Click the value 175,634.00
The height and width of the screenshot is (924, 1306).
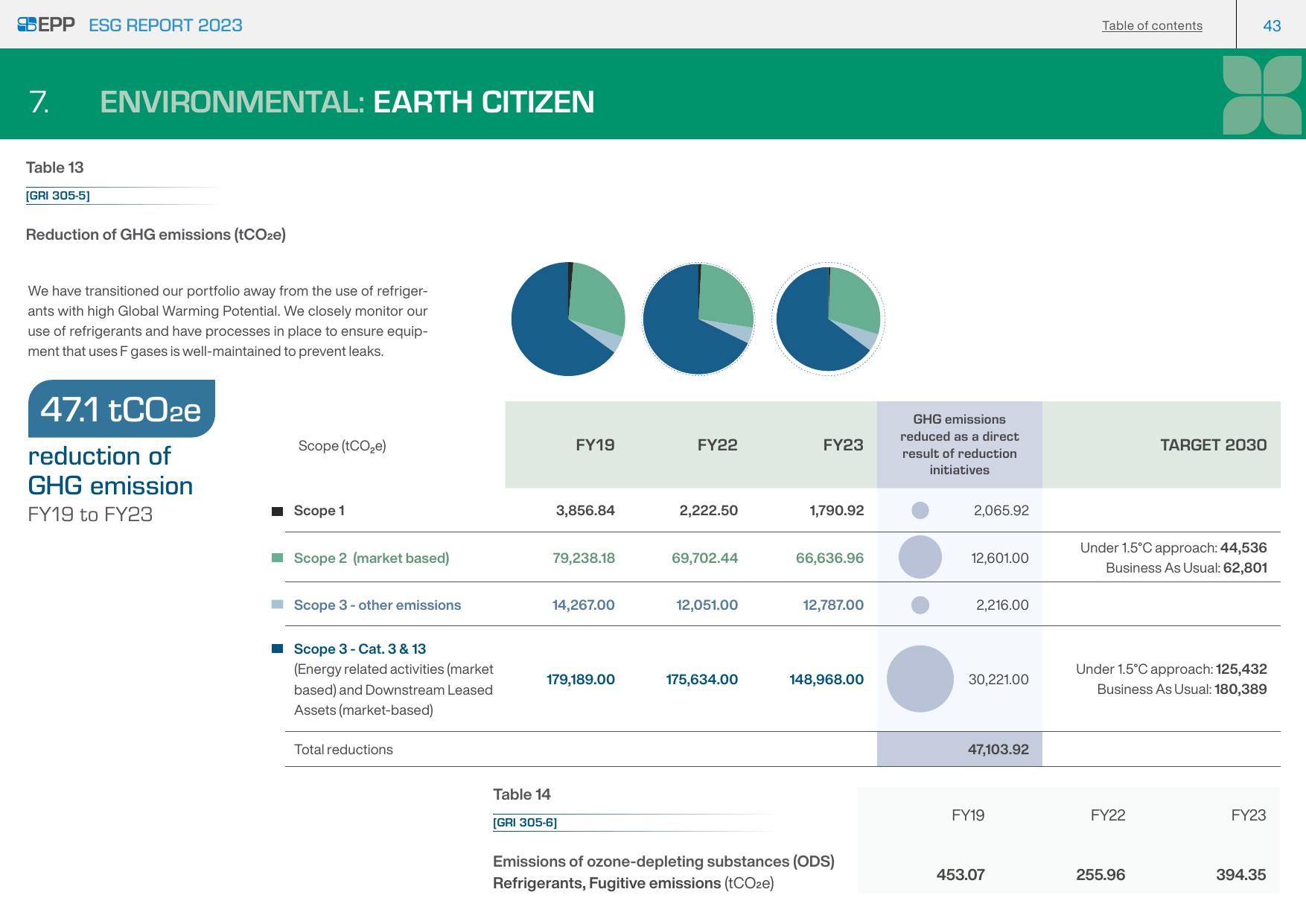[701, 680]
